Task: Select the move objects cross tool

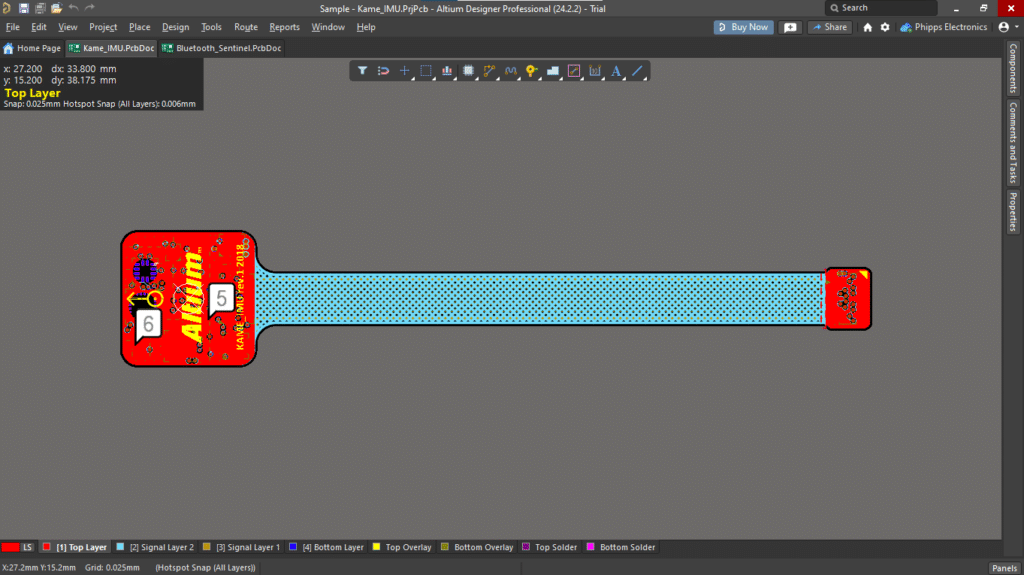Action: [405, 71]
